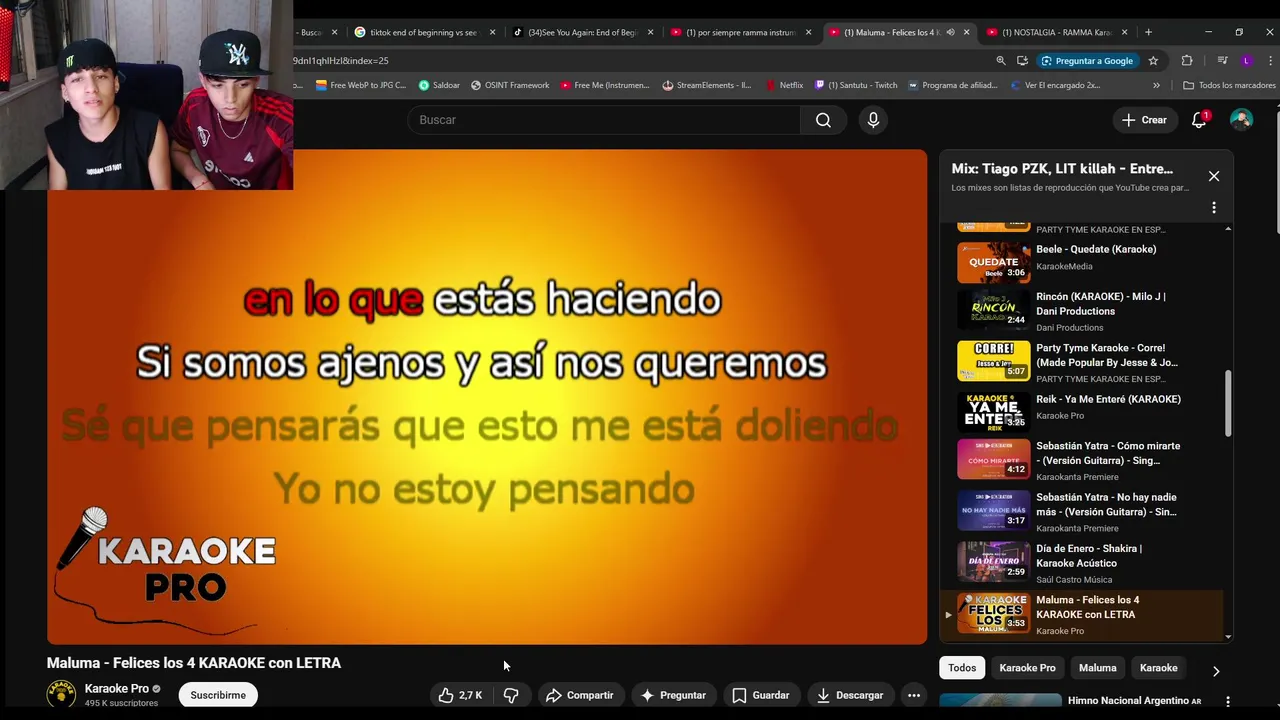Open the new tab plus button
This screenshot has height=720, width=1280.
(x=1148, y=32)
